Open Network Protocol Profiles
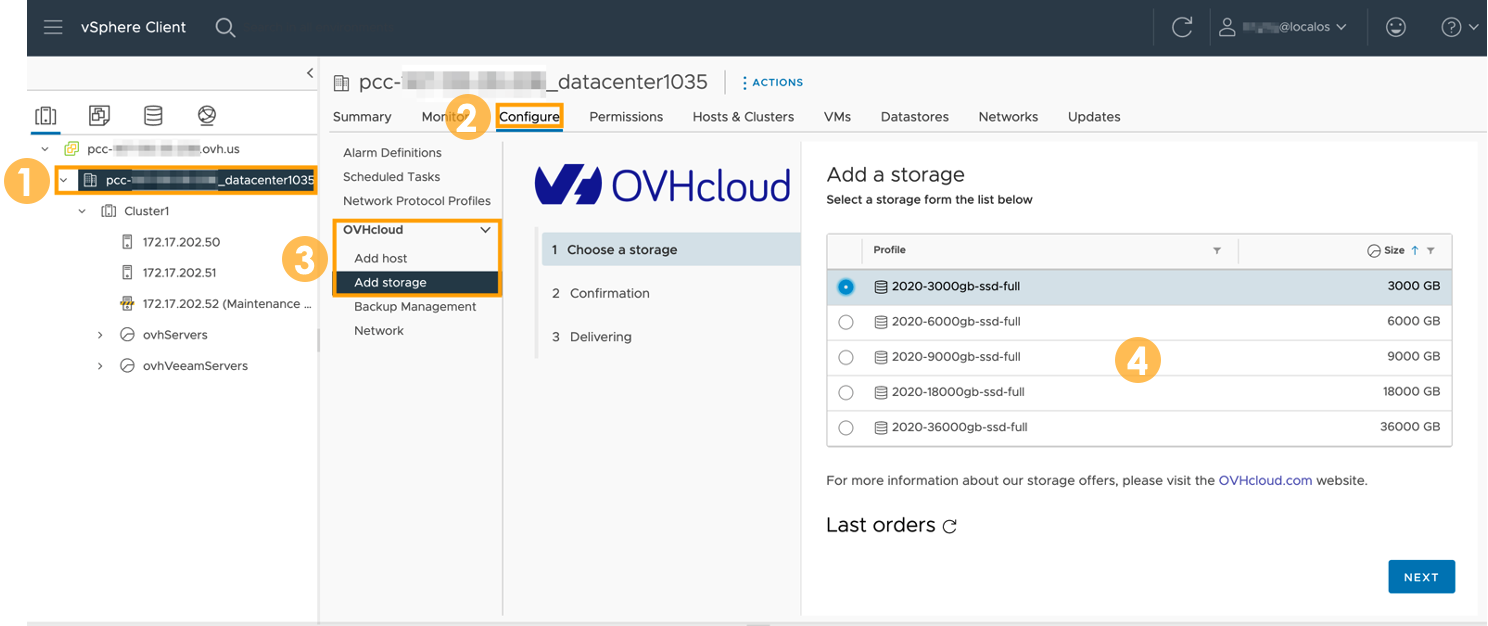Image resolution: width=1488 pixels, height=626 pixels. click(416, 201)
